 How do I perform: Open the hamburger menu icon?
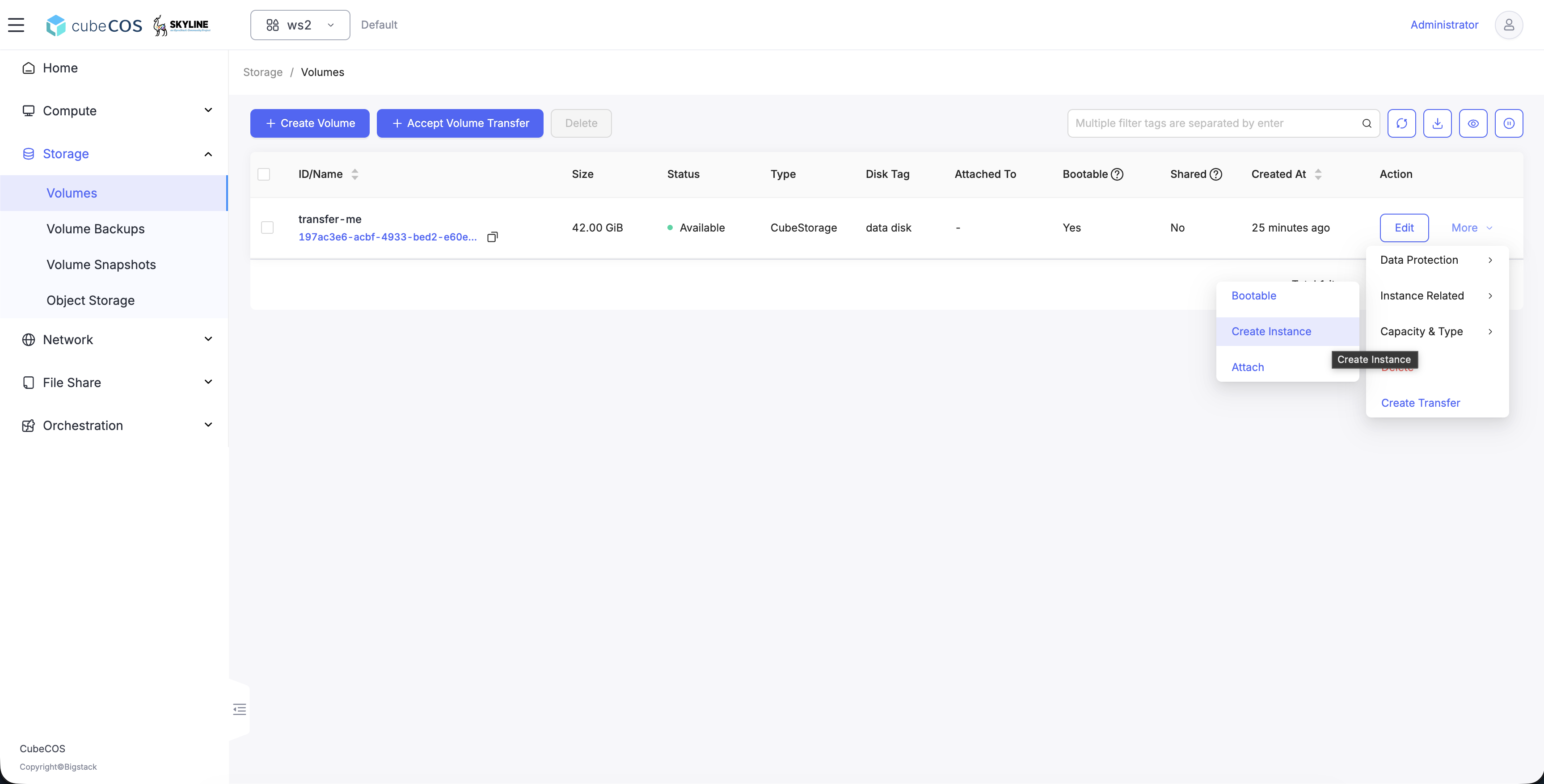pos(16,25)
